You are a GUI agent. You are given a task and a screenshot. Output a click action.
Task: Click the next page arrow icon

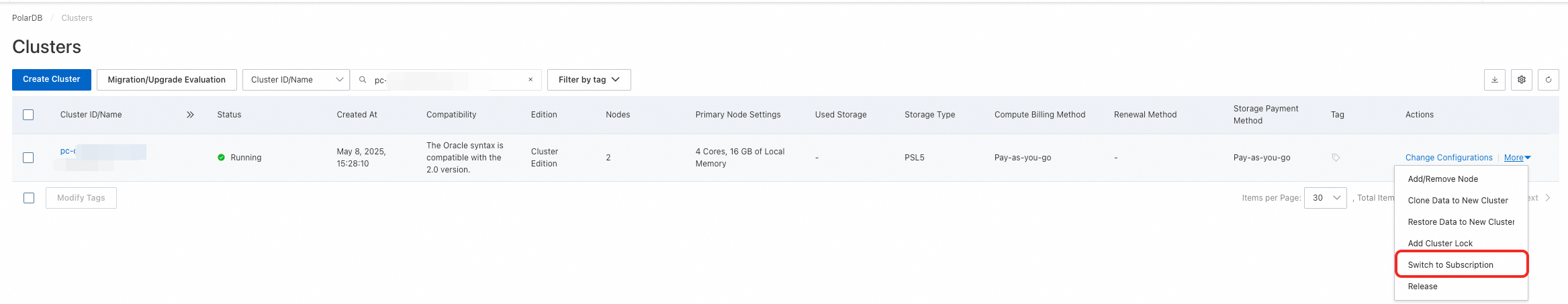pos(1548,198)
